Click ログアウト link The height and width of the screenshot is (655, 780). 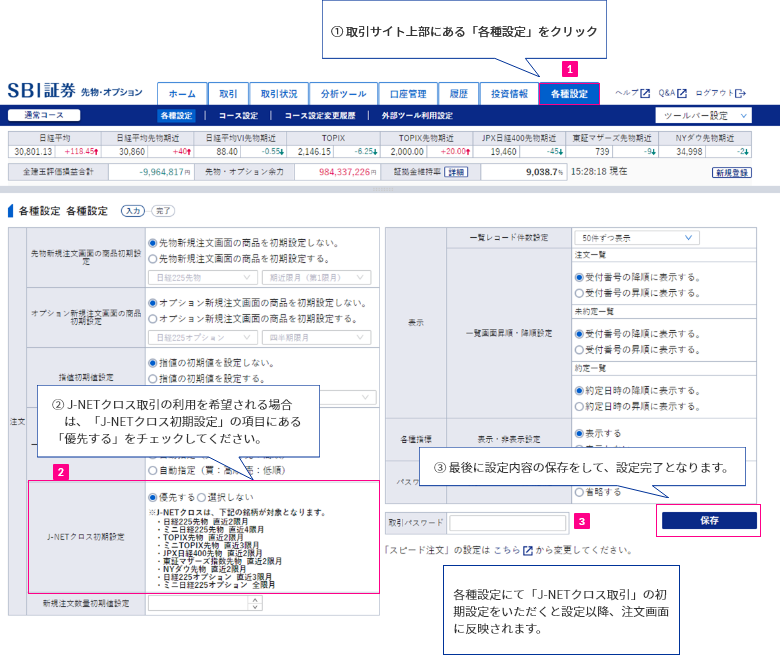point(720,93)
